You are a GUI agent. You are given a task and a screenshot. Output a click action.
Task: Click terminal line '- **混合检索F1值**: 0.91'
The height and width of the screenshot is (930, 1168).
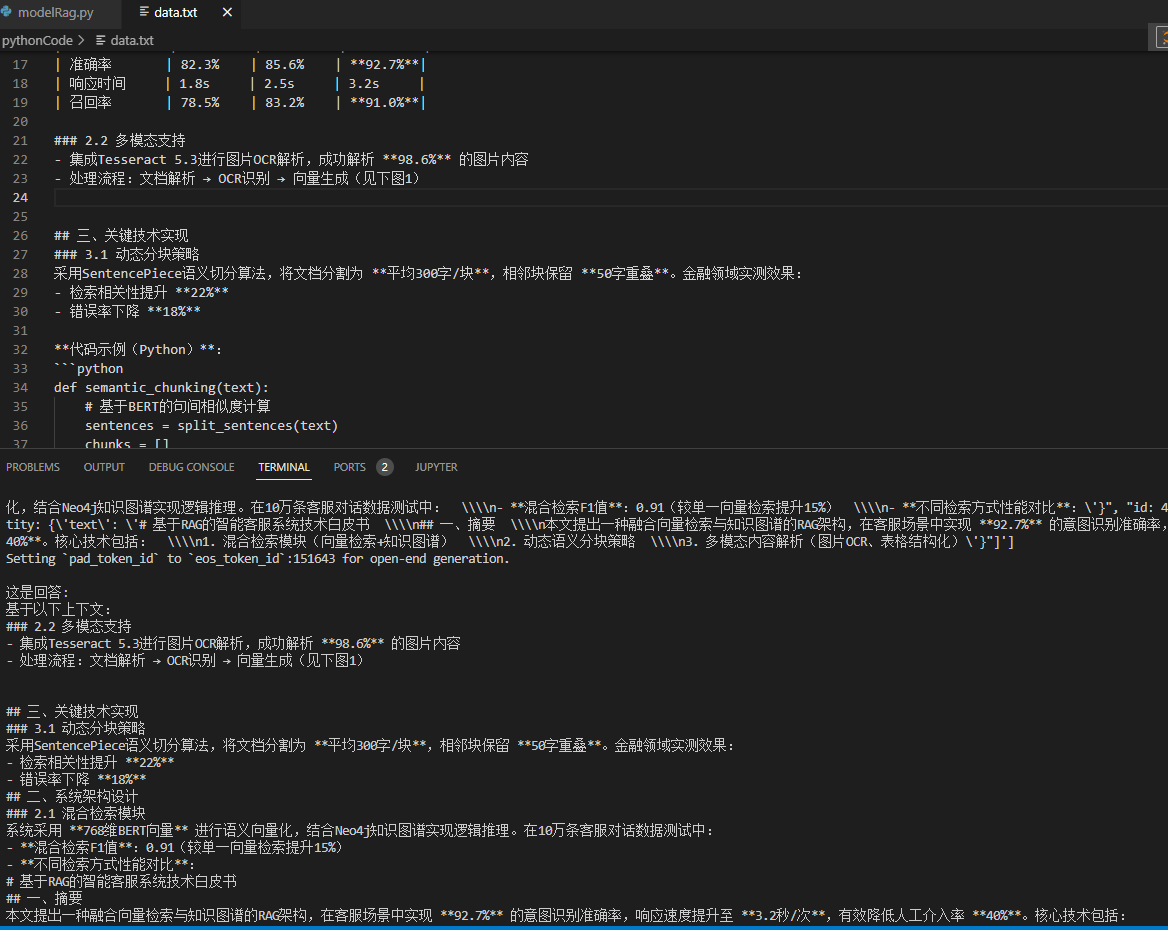pos(174,848)
